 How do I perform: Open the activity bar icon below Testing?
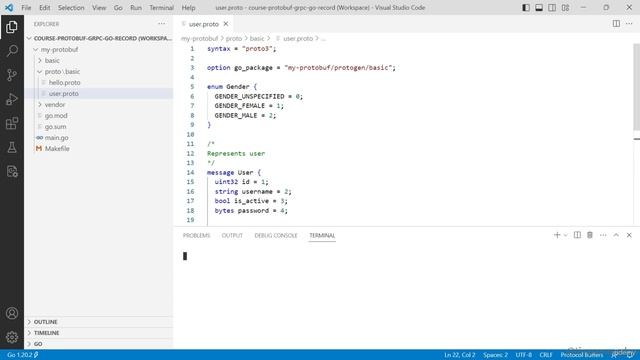pyautogui.click(x=12, y=171)
